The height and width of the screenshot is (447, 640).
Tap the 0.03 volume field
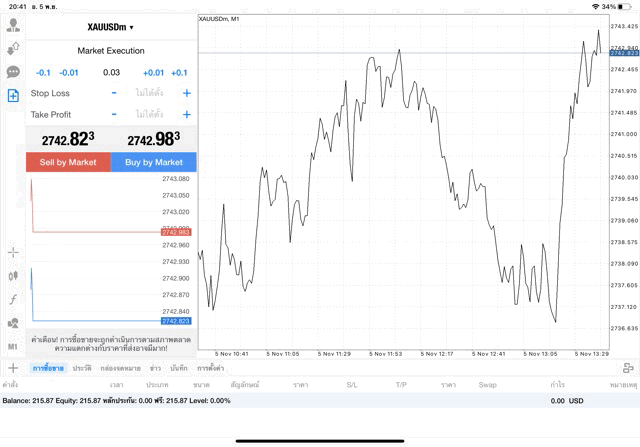click(111, 72)
